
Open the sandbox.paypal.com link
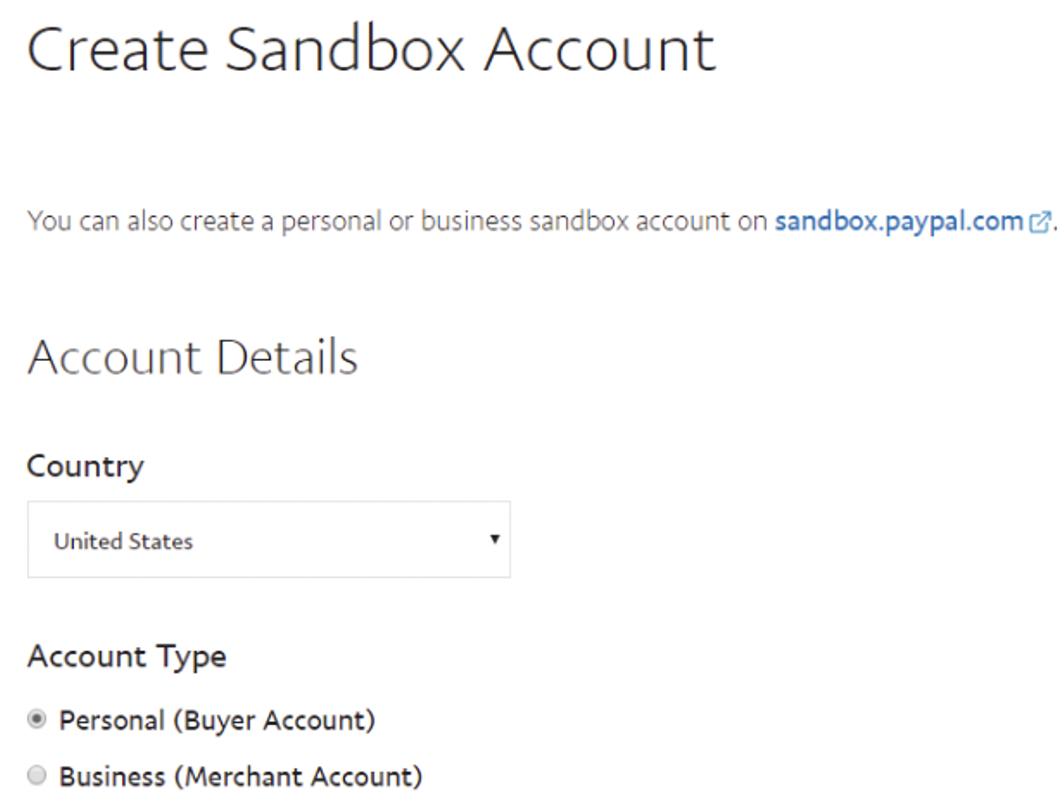click(898, 221)
